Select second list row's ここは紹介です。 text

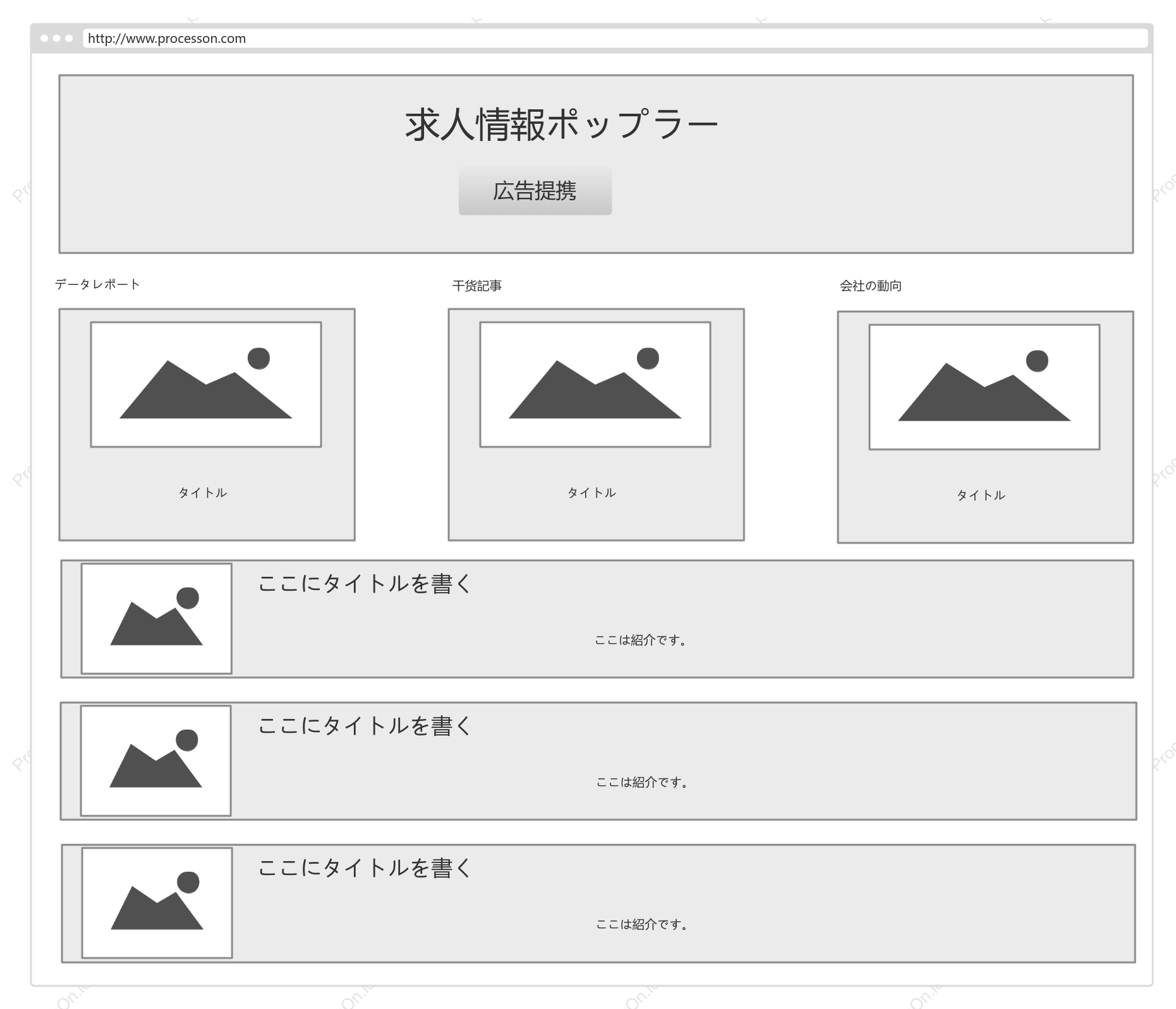tap(642, 782)
